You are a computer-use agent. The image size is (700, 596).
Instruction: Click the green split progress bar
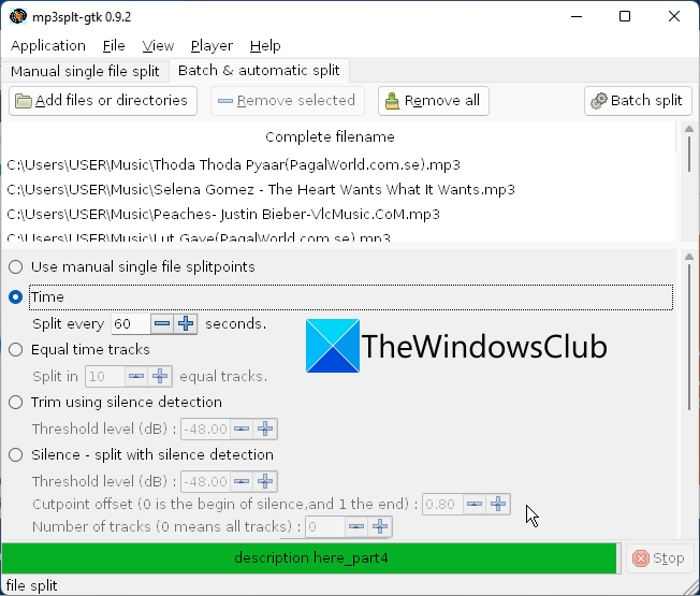point(309,558)
